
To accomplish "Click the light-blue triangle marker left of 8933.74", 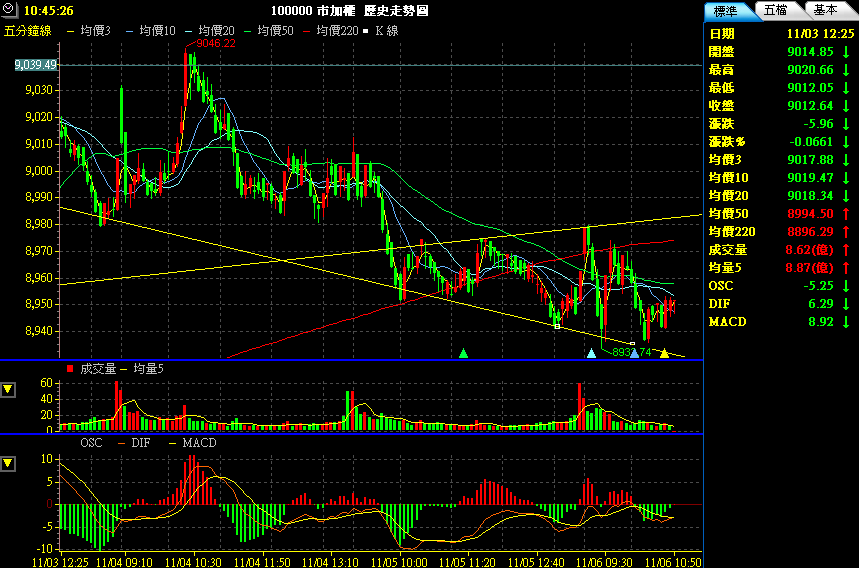I will 591,353.
